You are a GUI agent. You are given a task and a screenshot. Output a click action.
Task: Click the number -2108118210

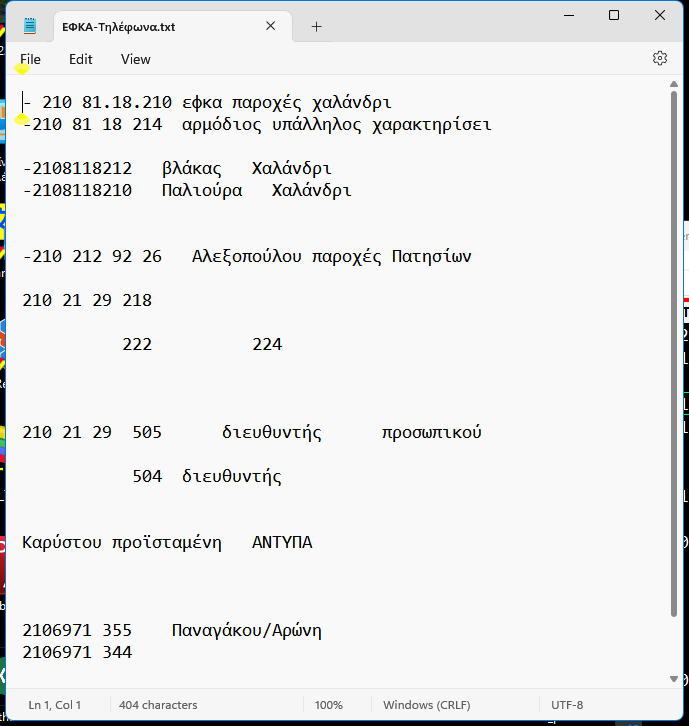coord(77,190)
